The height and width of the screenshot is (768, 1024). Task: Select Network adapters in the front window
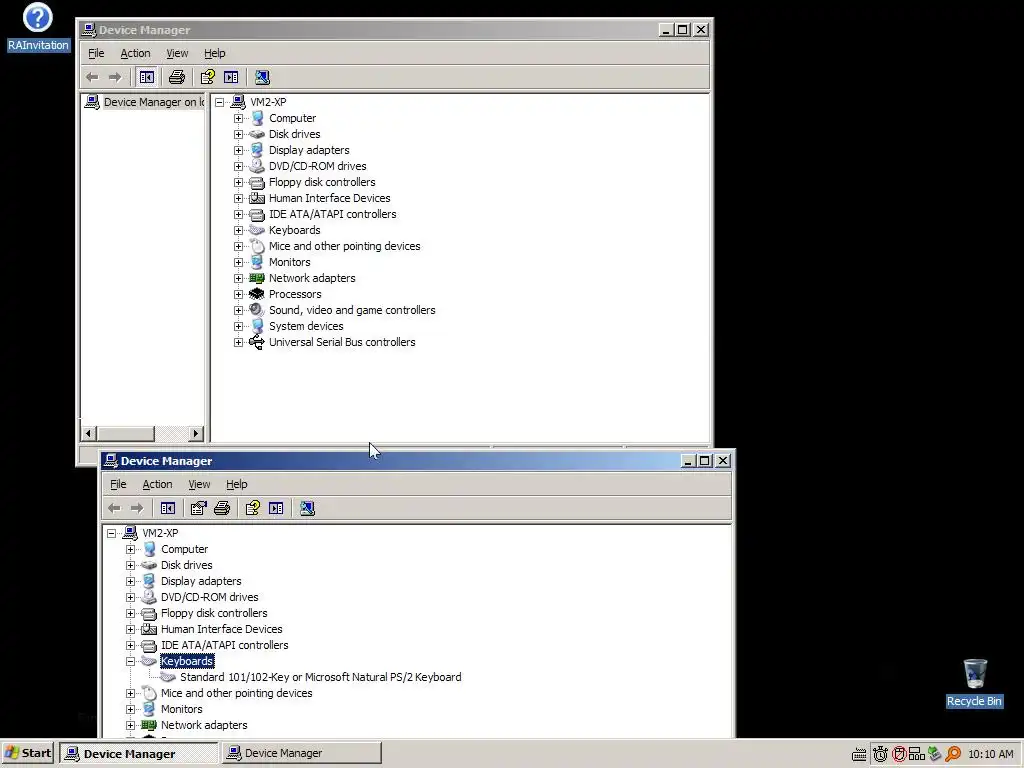(204, 726)
